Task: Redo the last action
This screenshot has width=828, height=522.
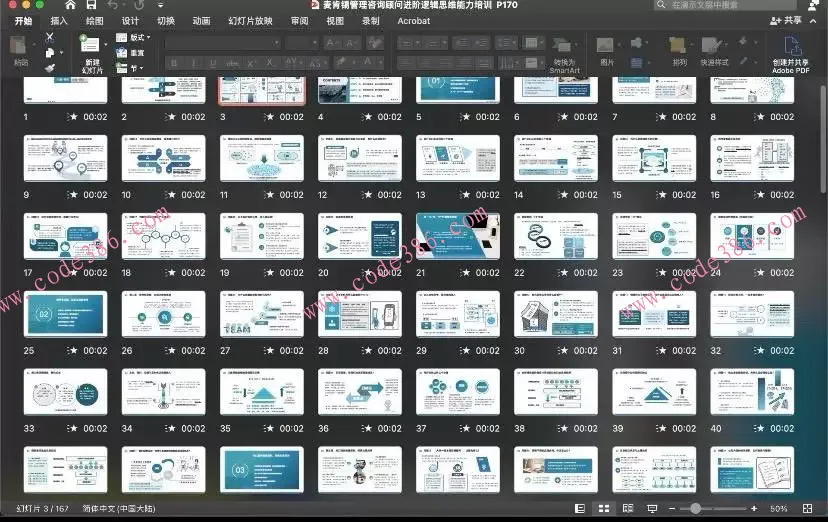Action: coord(139,5)
